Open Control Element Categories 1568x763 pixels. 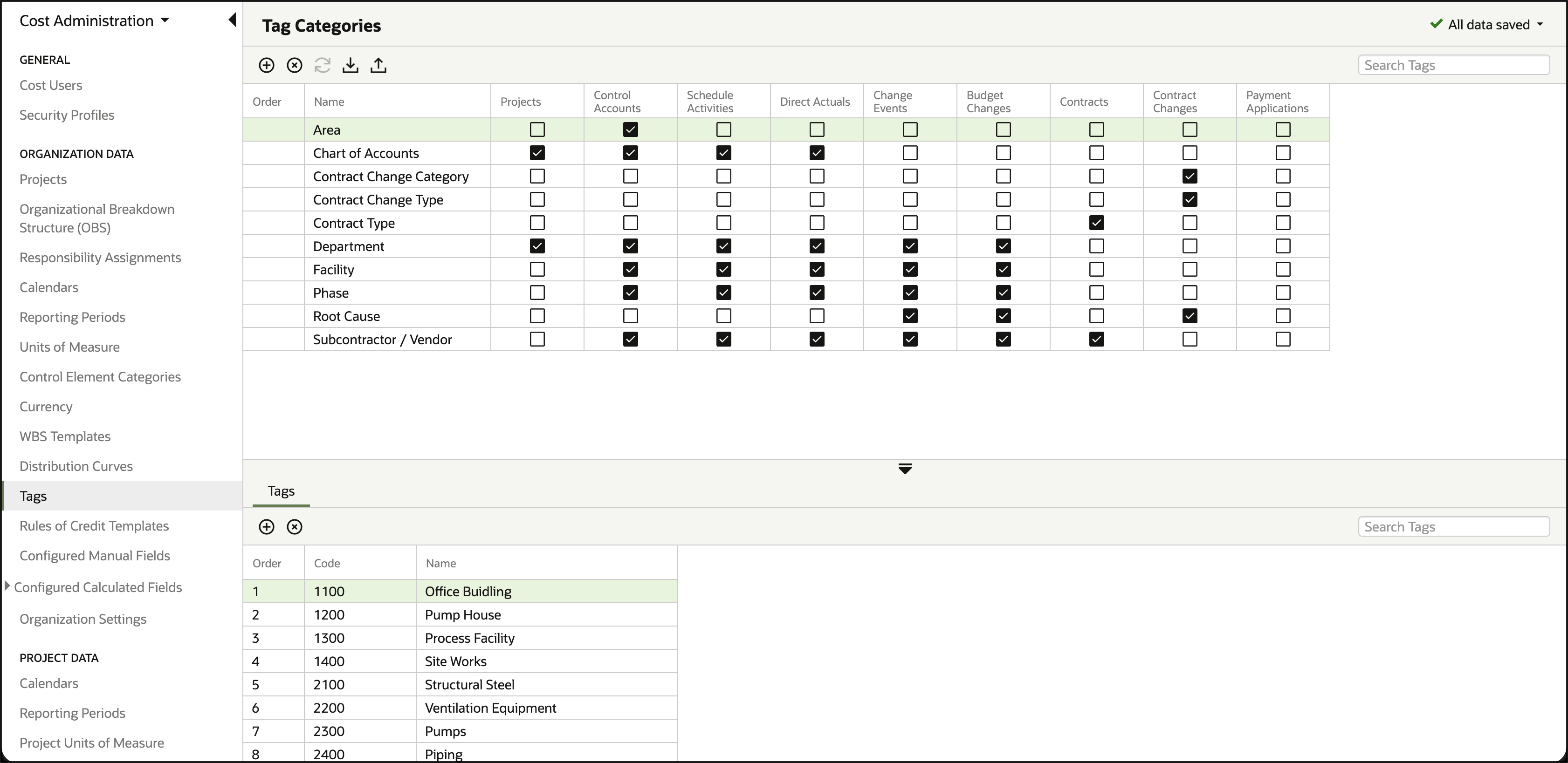[x=100, y=377]
